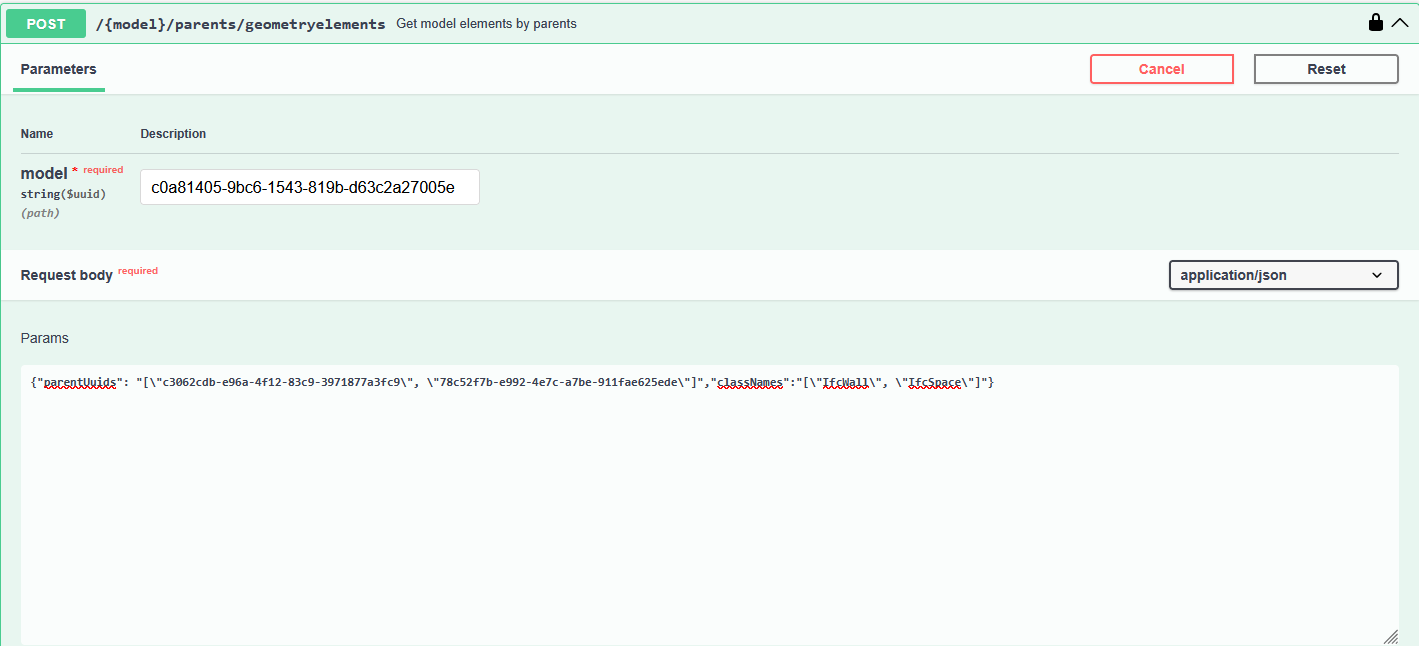Click the 'Get model elements by parents' summary

click(486, 23)
